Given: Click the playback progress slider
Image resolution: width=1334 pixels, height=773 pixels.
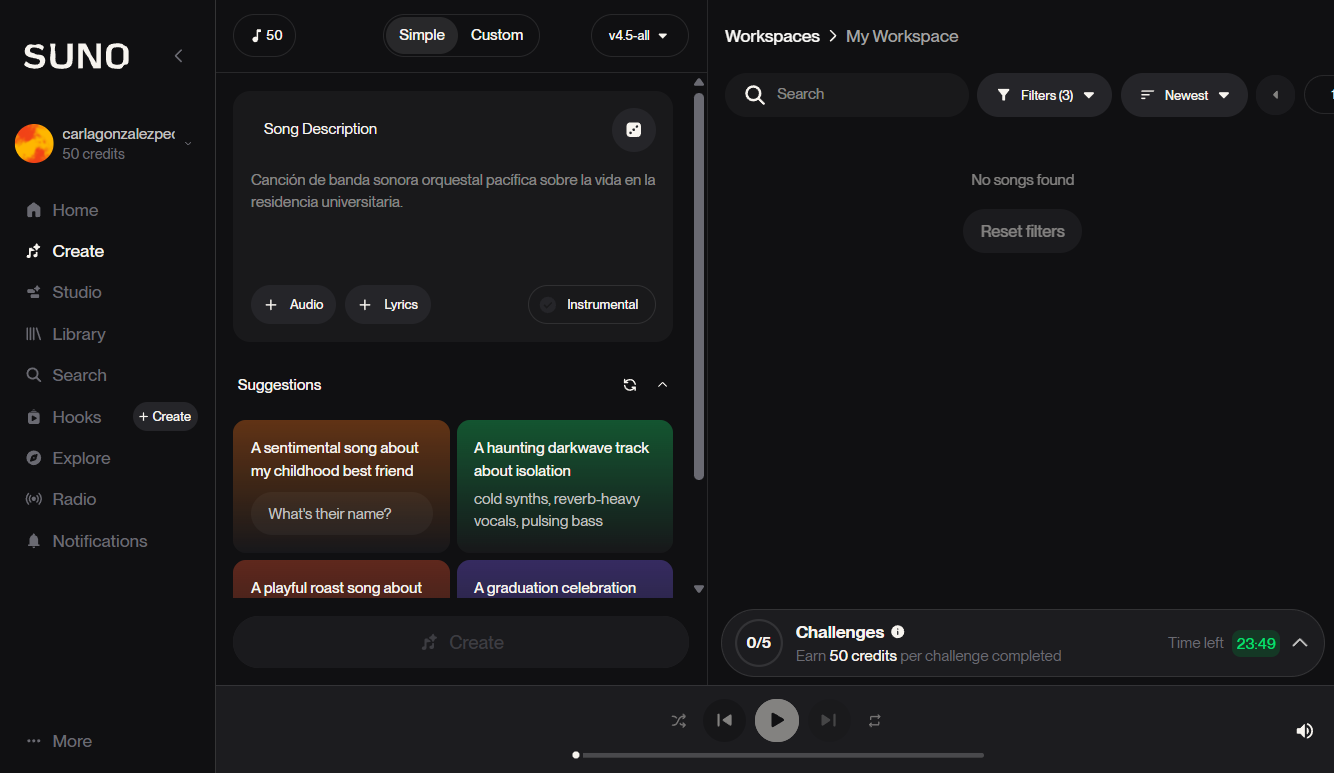Looking at the screenshot, I should pyautogui.click(x=780, y=755).
